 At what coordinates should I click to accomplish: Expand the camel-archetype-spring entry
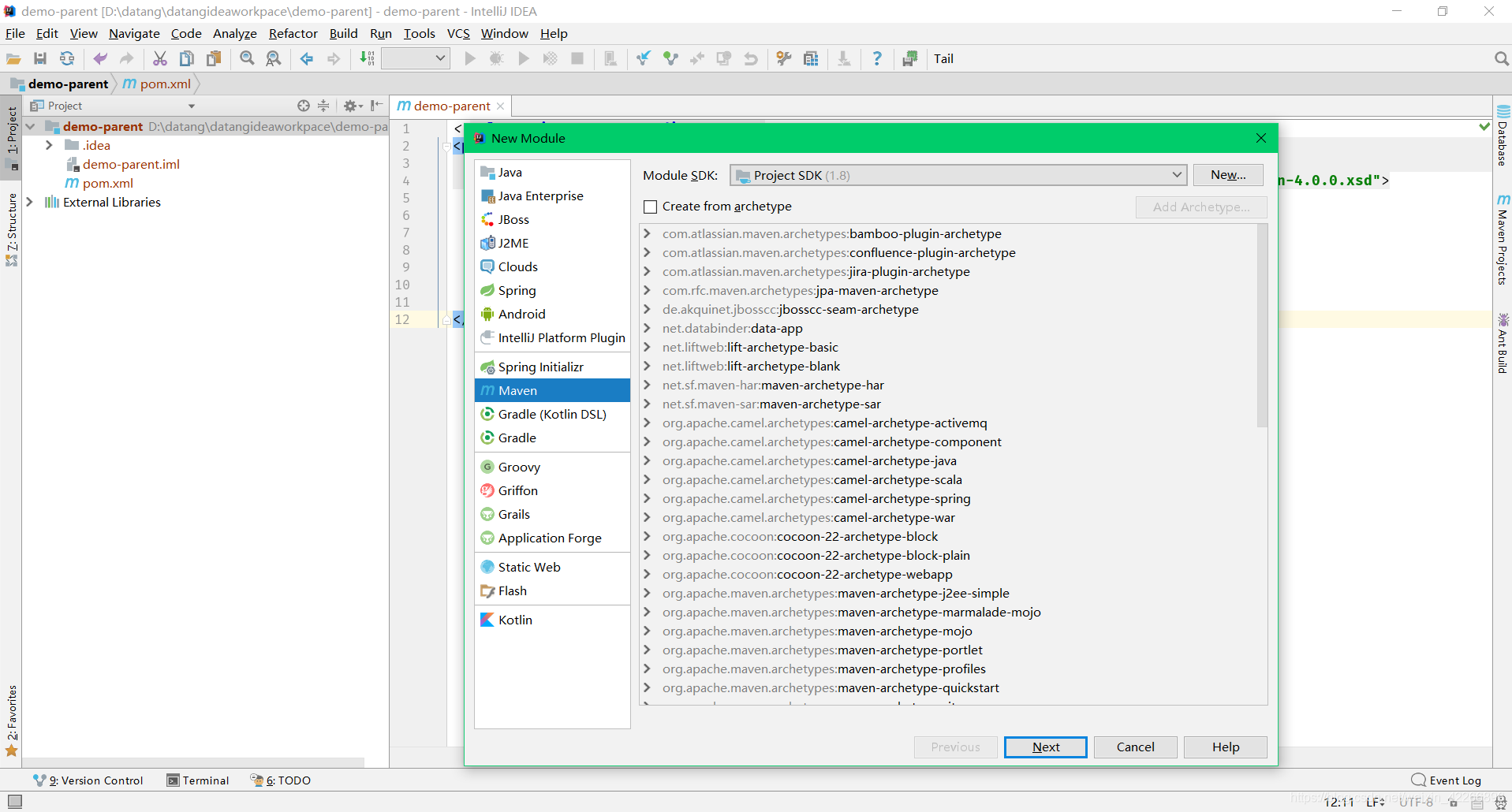point(648,498)
